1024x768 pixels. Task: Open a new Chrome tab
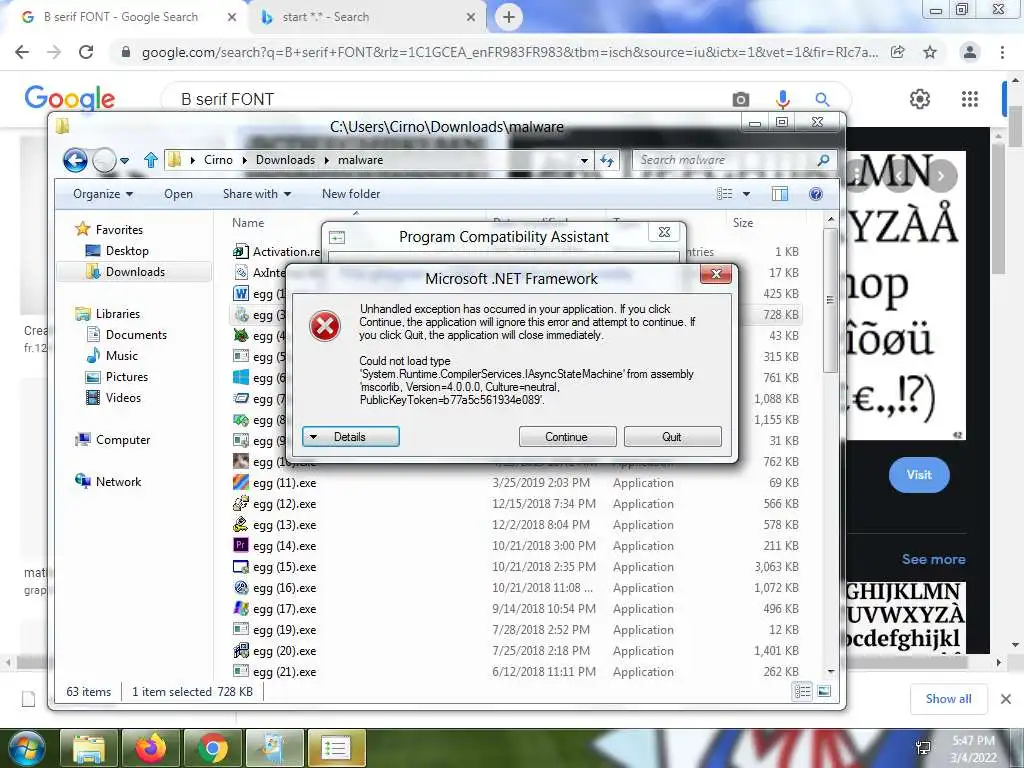509,17
